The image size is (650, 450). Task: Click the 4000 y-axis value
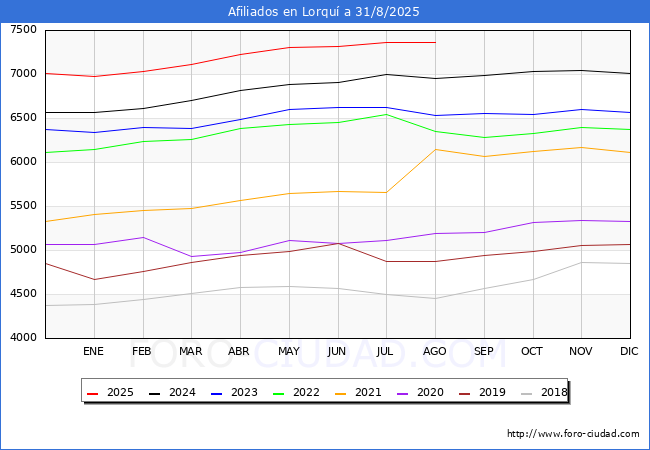[x=24, y=338]
